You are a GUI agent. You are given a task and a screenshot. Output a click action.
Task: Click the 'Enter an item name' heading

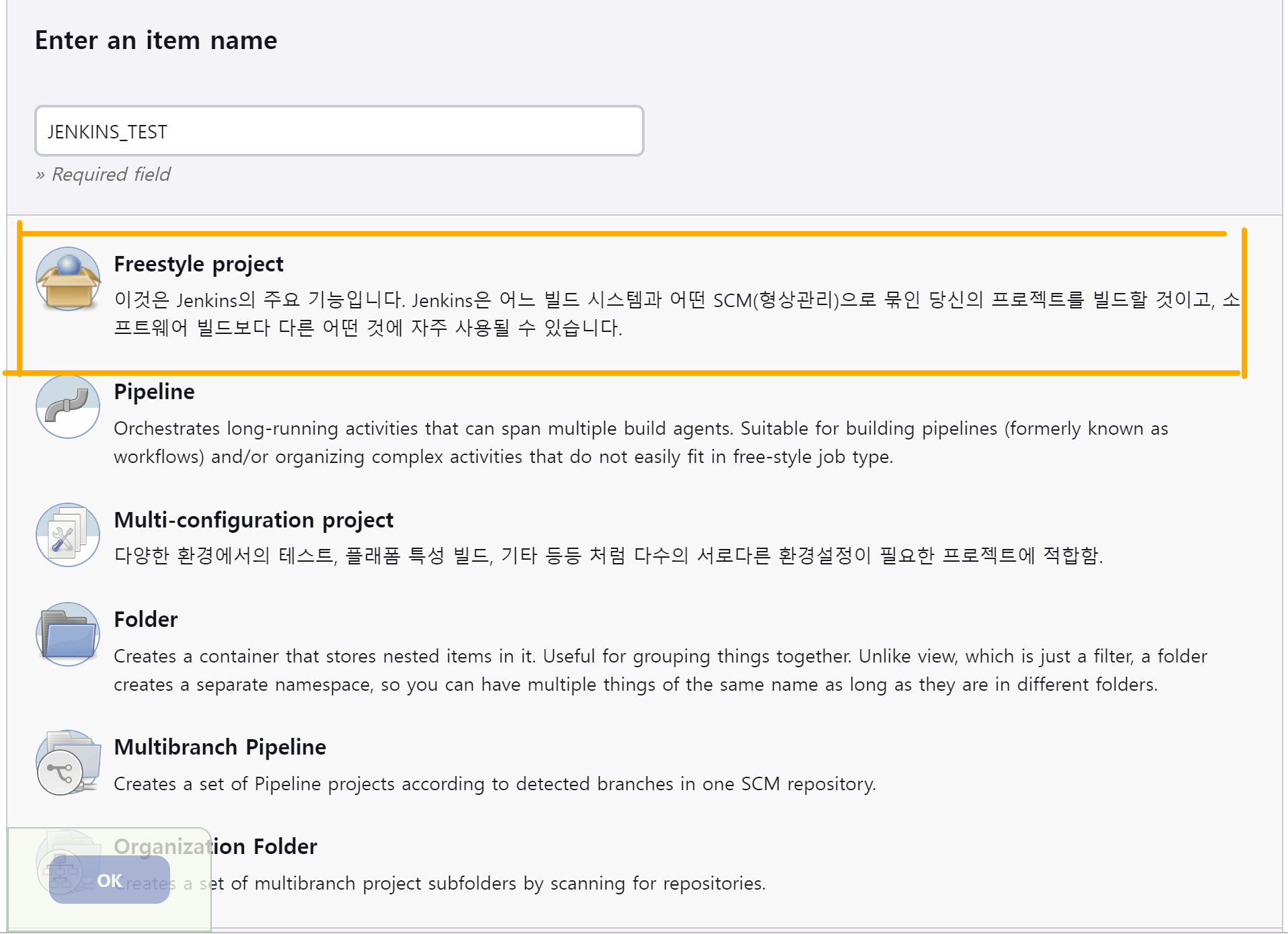(156, 40)
